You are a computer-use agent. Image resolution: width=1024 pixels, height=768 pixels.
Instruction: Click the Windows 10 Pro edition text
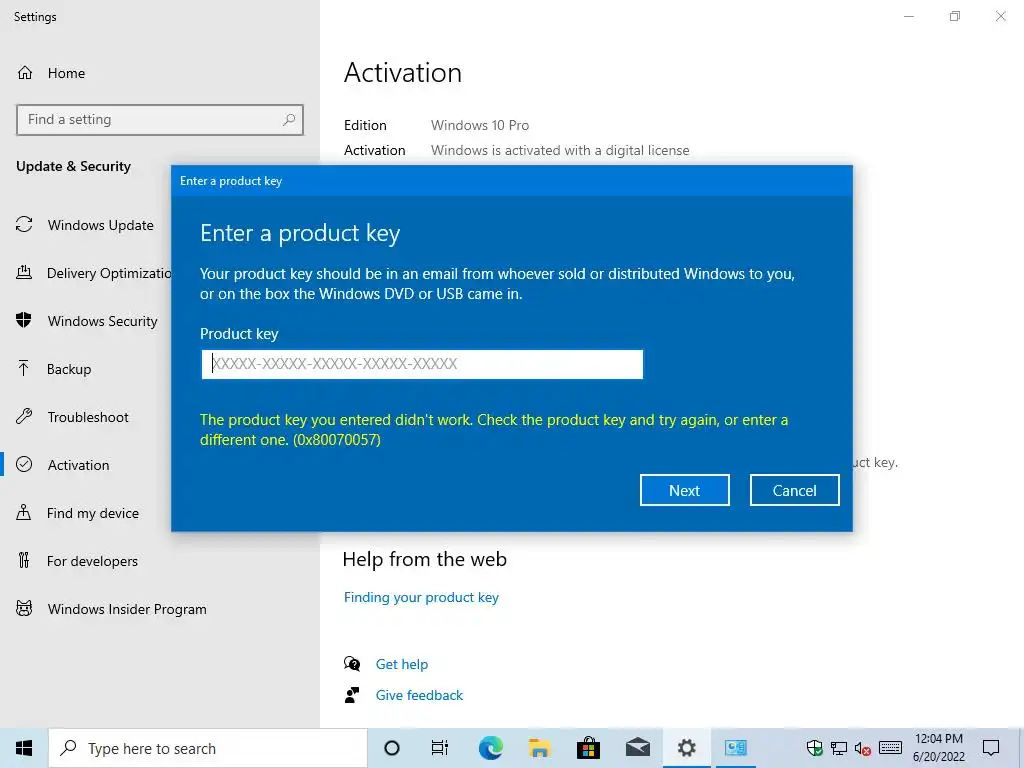coord(480,125)
